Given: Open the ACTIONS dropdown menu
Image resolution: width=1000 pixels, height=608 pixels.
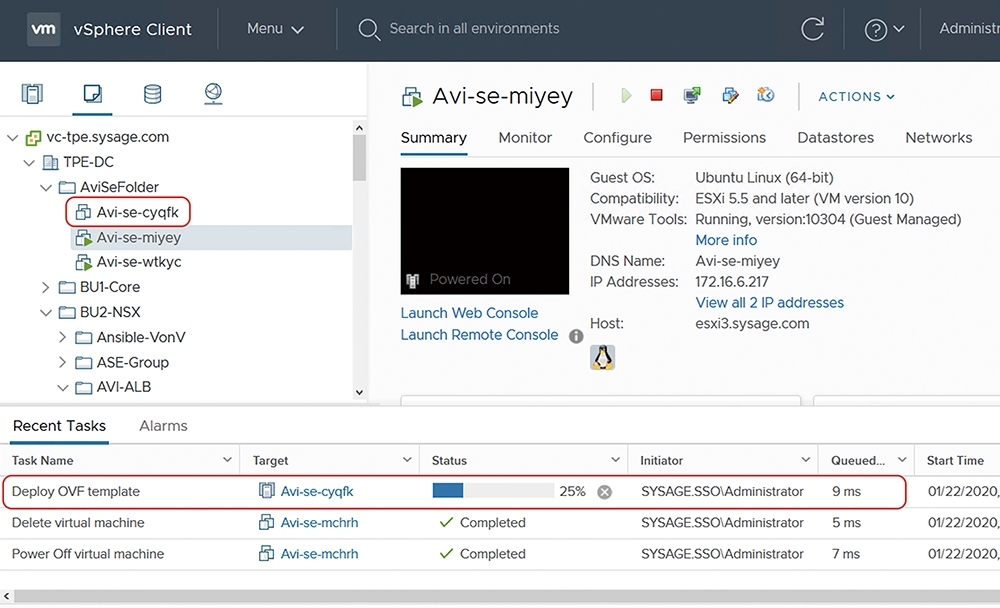Looking at the screenshot, I should pyautogui.click(x=857, y=96).
